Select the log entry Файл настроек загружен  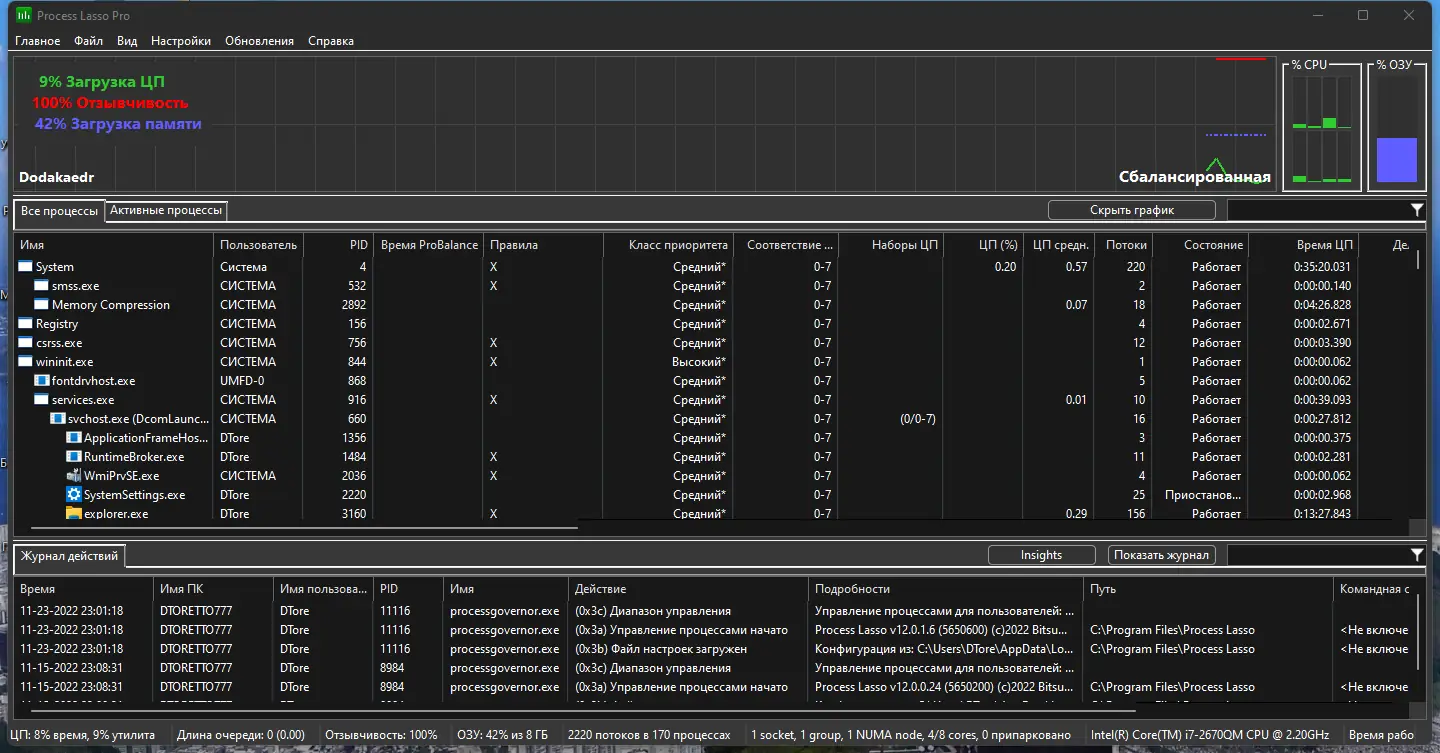661,649
